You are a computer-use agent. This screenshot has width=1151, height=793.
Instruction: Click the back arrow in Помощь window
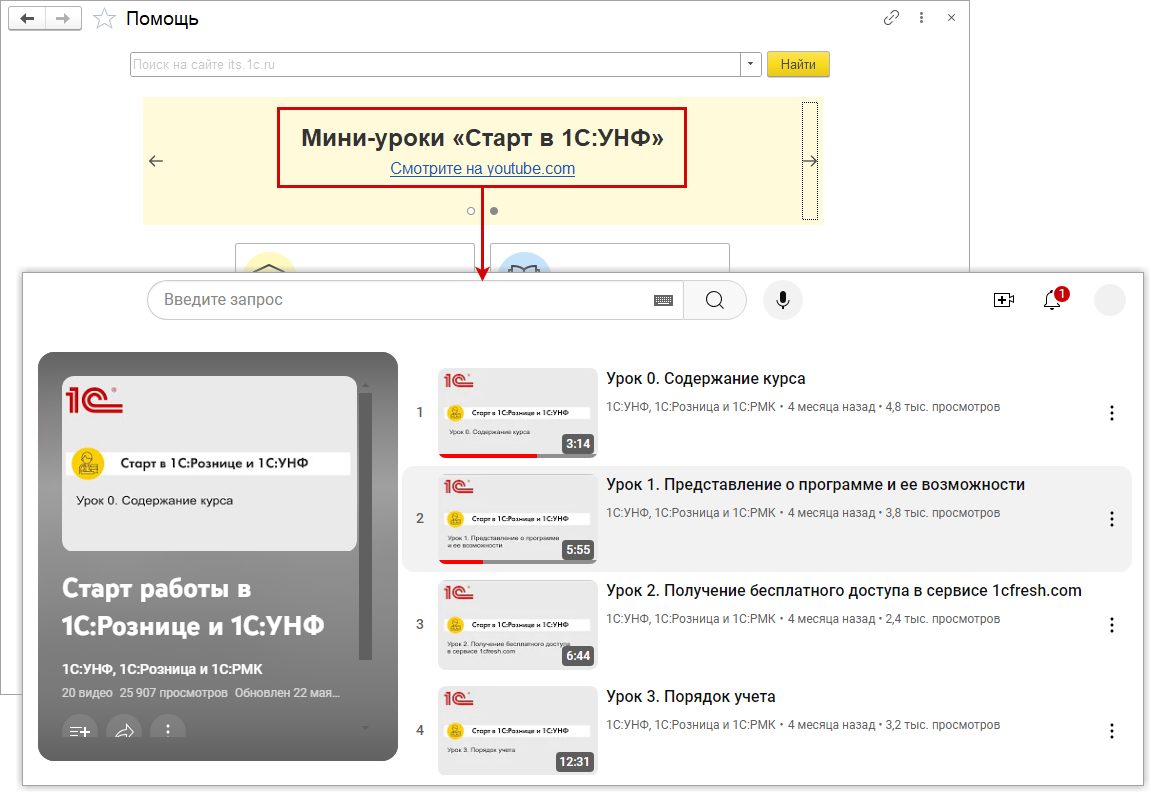tap(27, 18)
